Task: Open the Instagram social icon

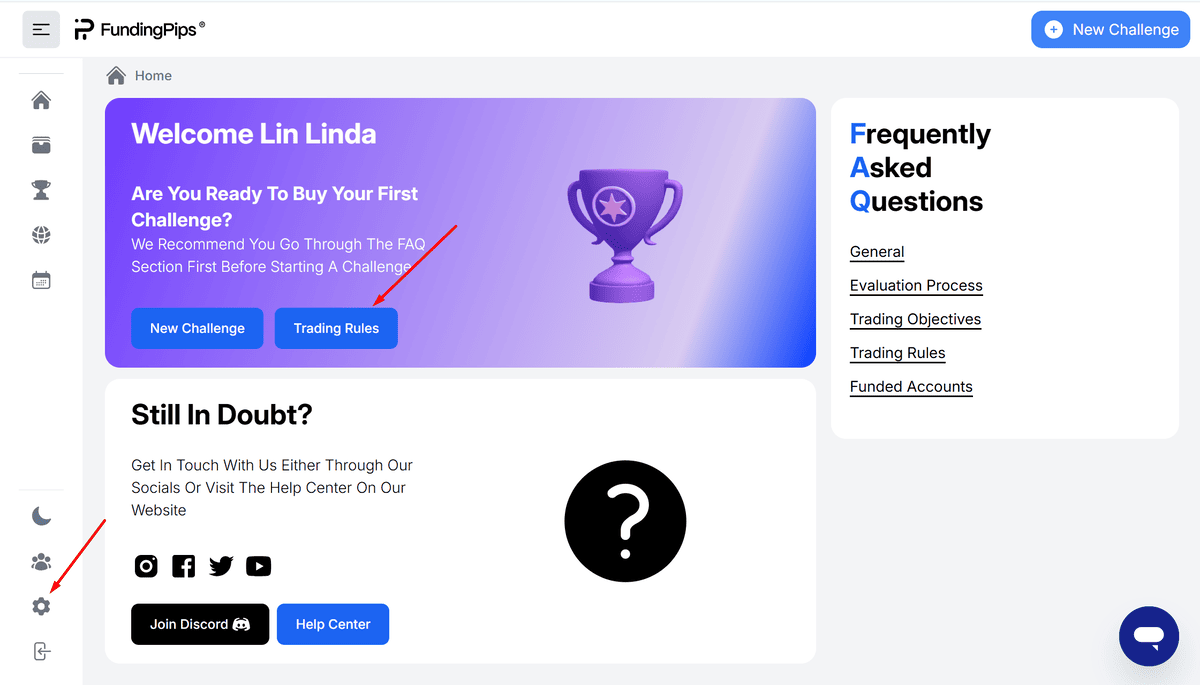Action: click(x=146, y=566)
